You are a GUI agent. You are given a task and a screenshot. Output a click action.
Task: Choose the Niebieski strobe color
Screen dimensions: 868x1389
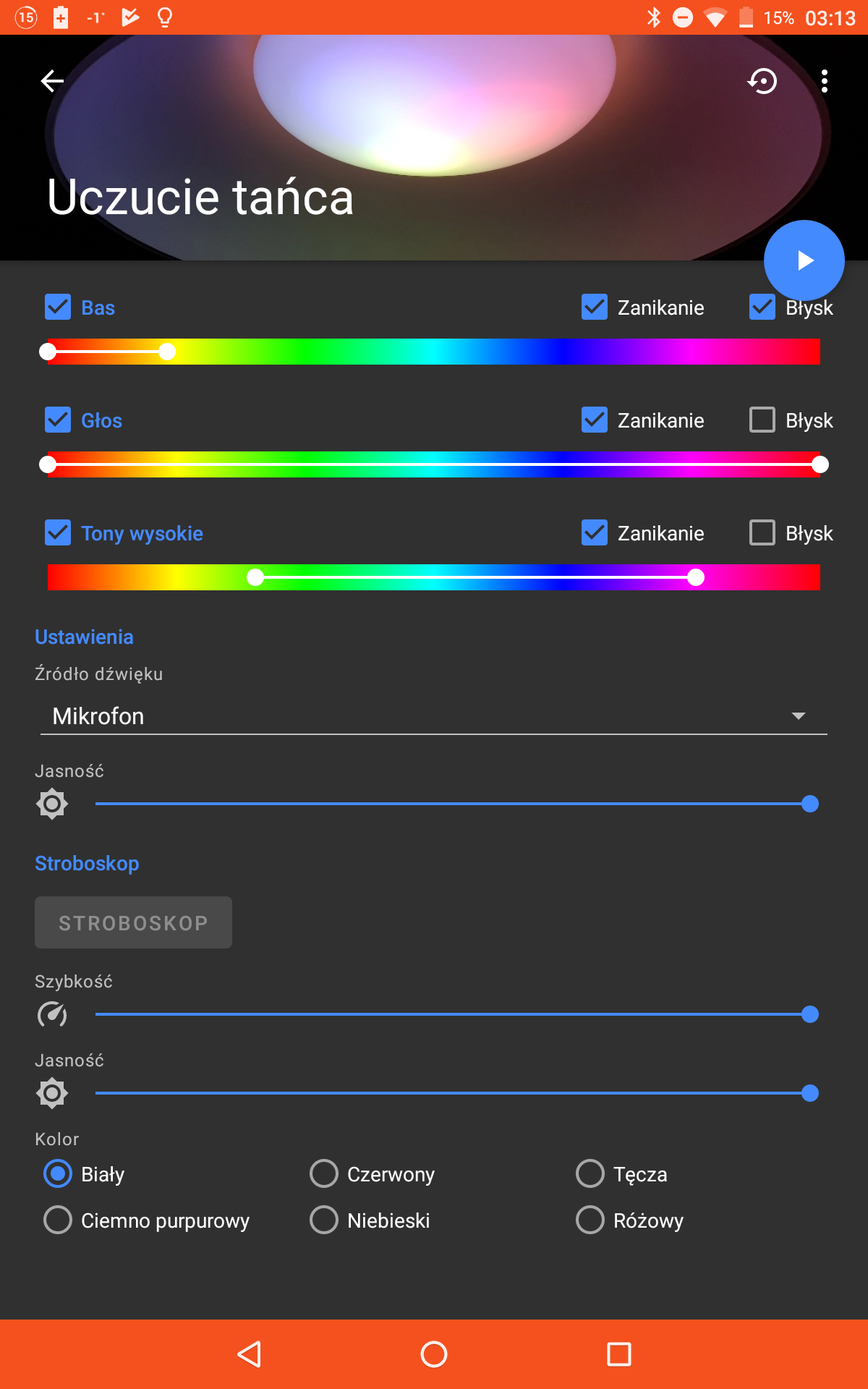point(324,1220)
